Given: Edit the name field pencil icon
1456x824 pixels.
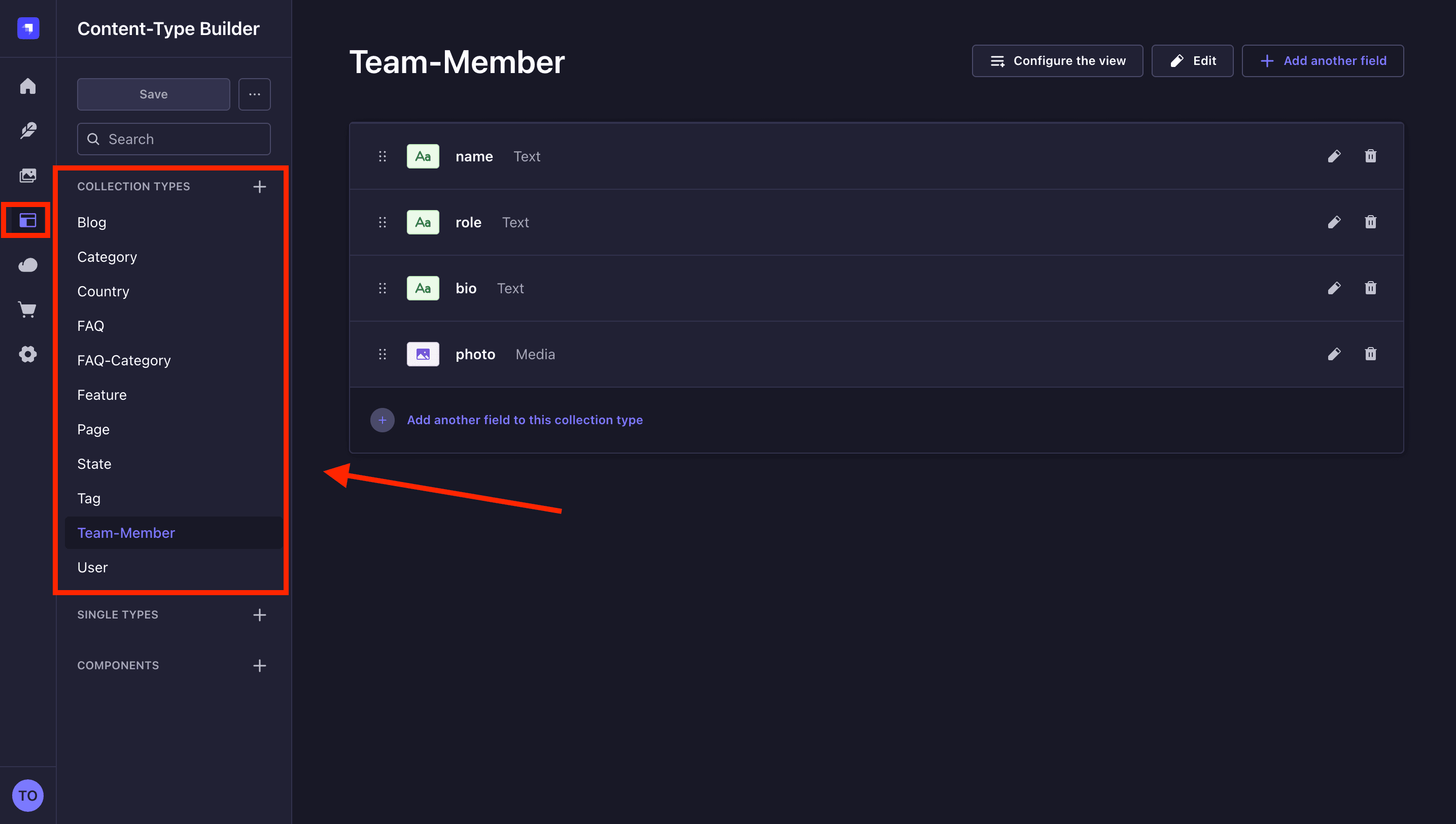Looking at the screenshot, I should pos(1334,156).
